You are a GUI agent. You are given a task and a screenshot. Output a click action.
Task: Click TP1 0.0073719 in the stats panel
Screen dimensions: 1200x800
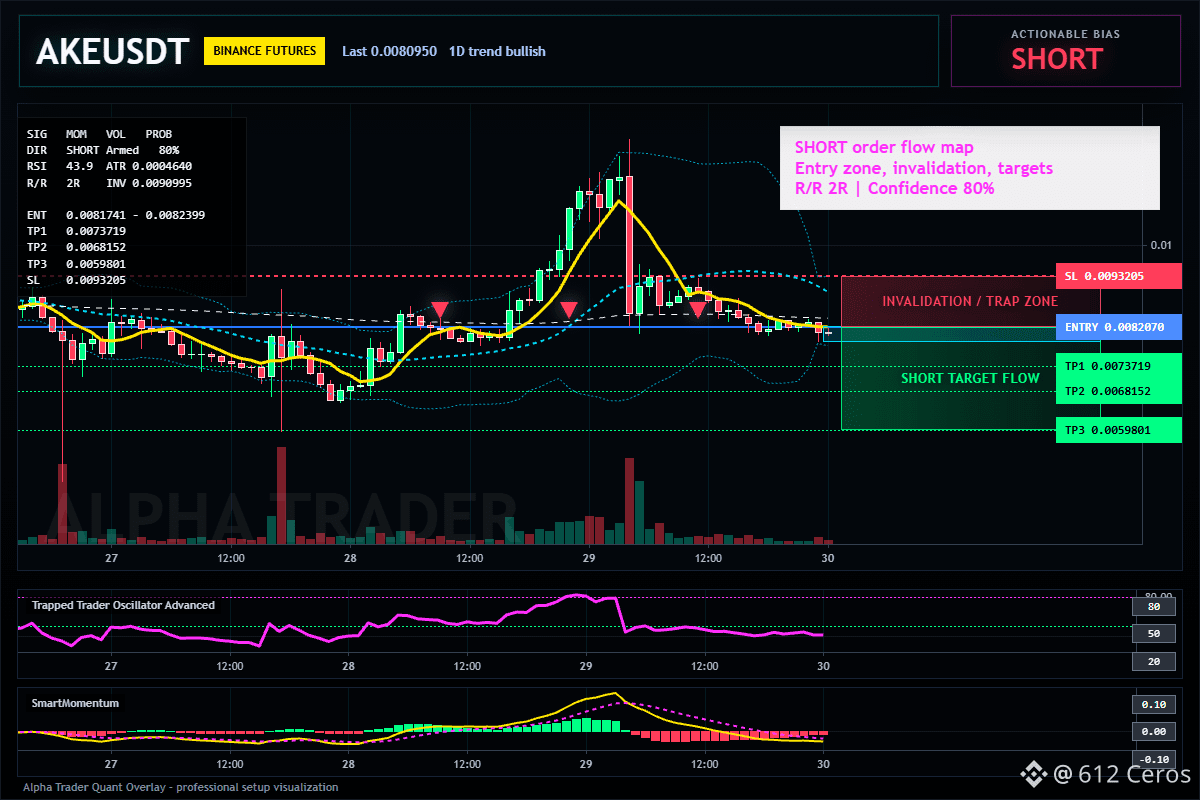[x=77, y=231]
